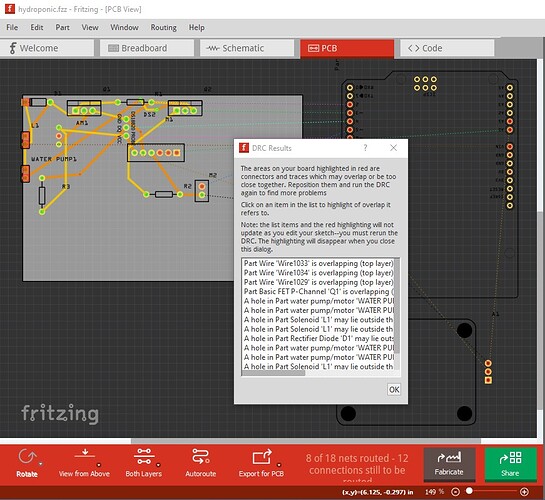Open the Edit menu
Screen dimensions: 545x500
37,27
